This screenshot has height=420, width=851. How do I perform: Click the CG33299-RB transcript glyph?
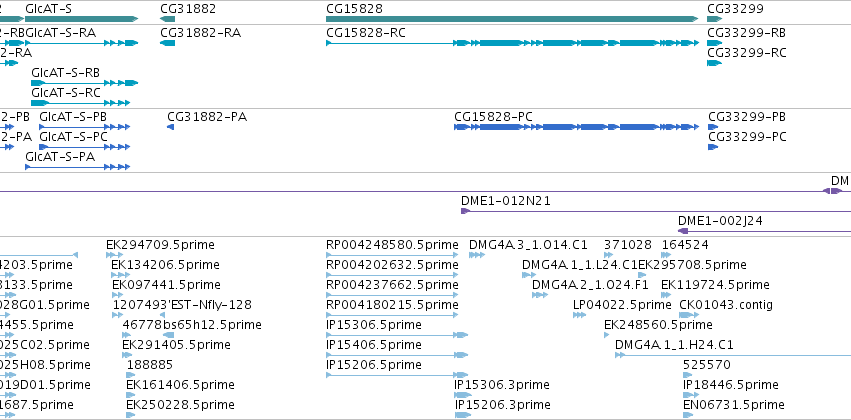pyautogui.click(x=714, y=43)
